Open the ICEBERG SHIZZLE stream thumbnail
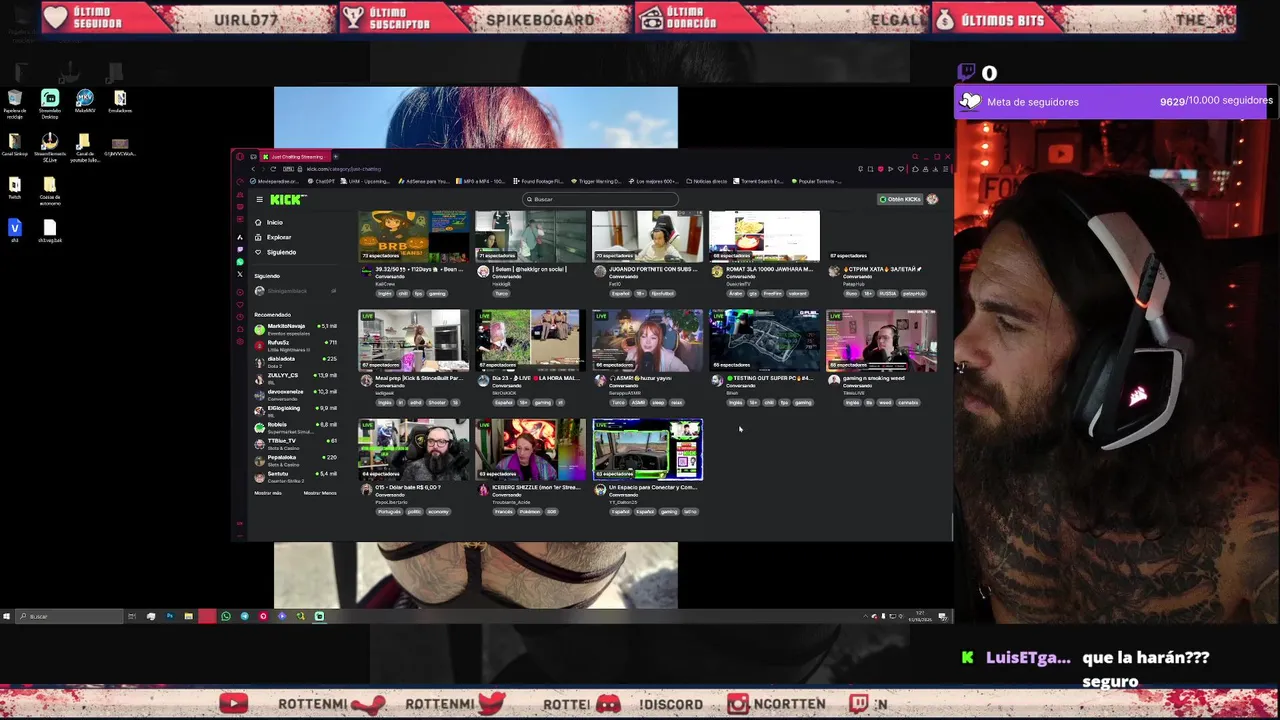Image resolution: width=1280 pixels, height=720 pixels. pos(530,450)
